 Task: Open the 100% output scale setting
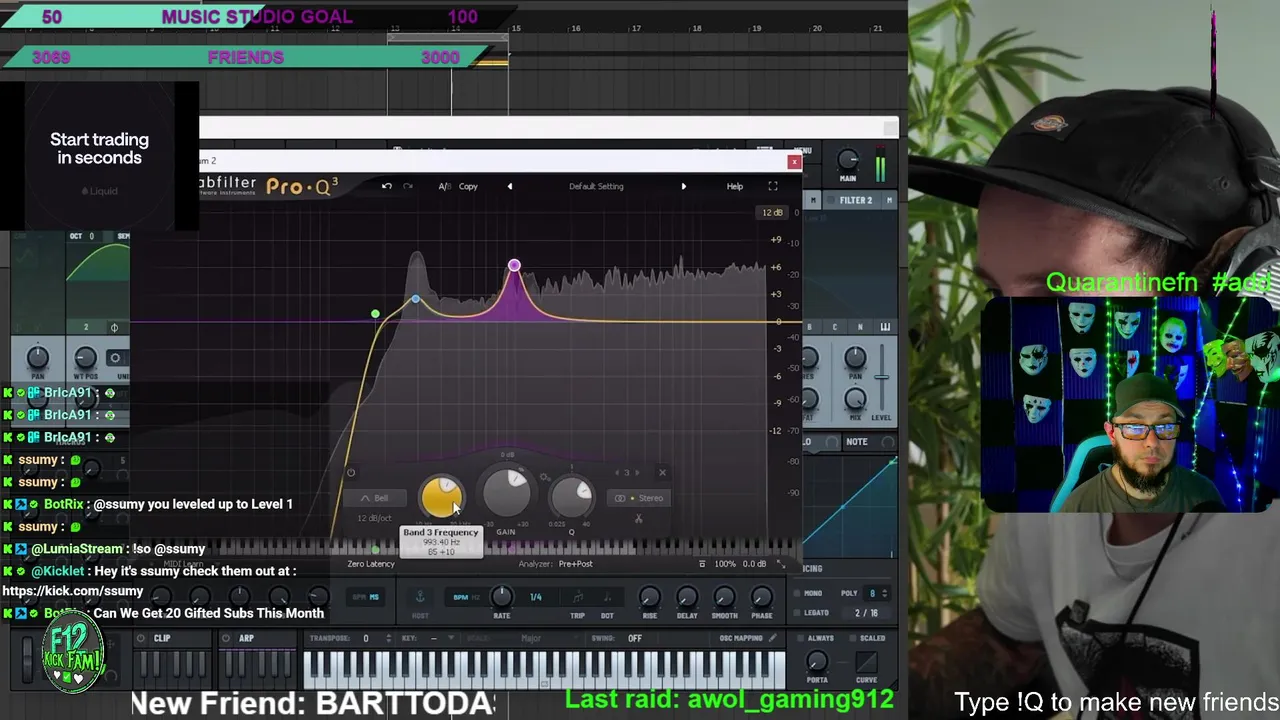tap(725, 564)
